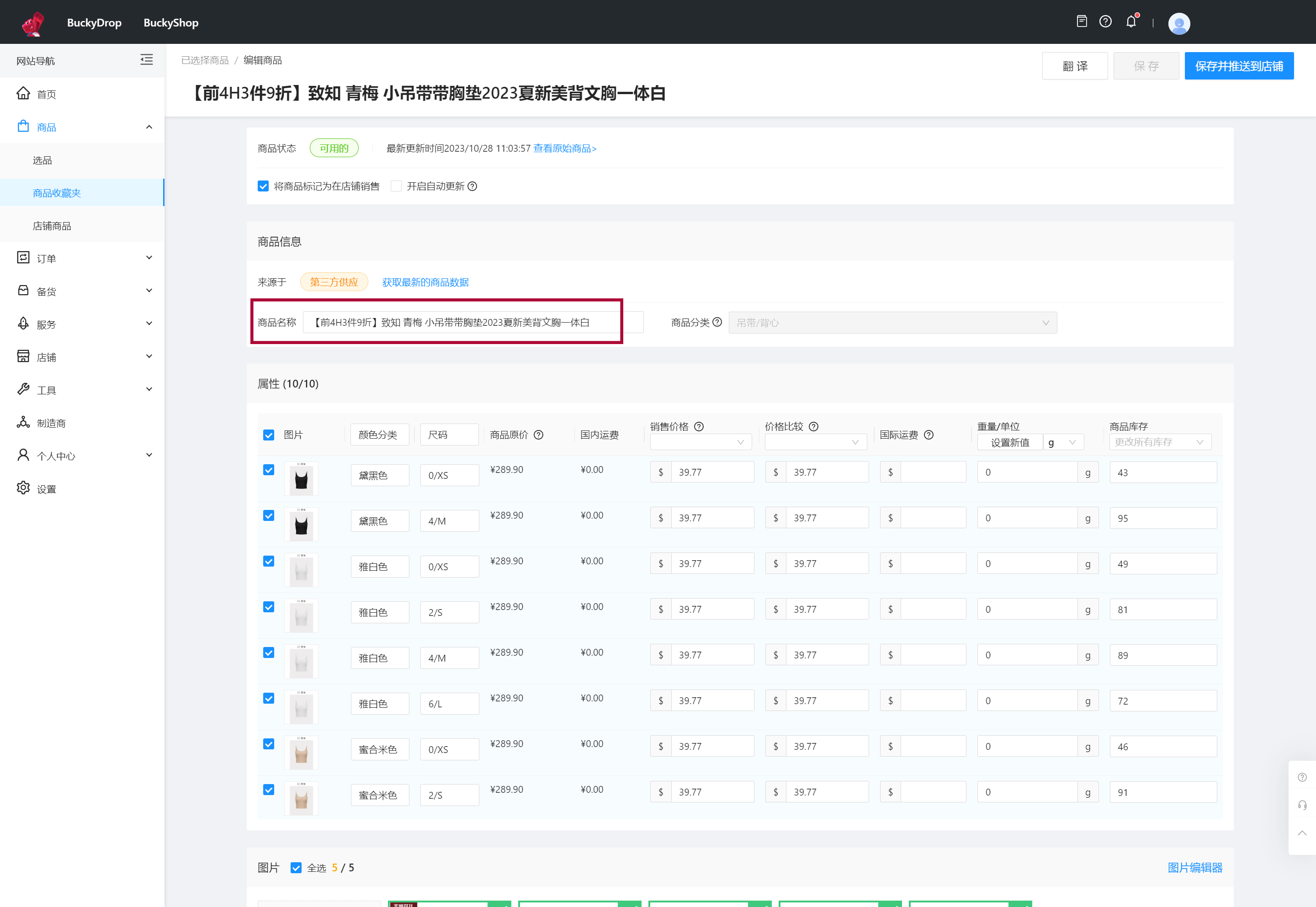The width and height of the screenshot is (1316, 907).
Task: Open the notifications bell
Action: (1131, 21)
